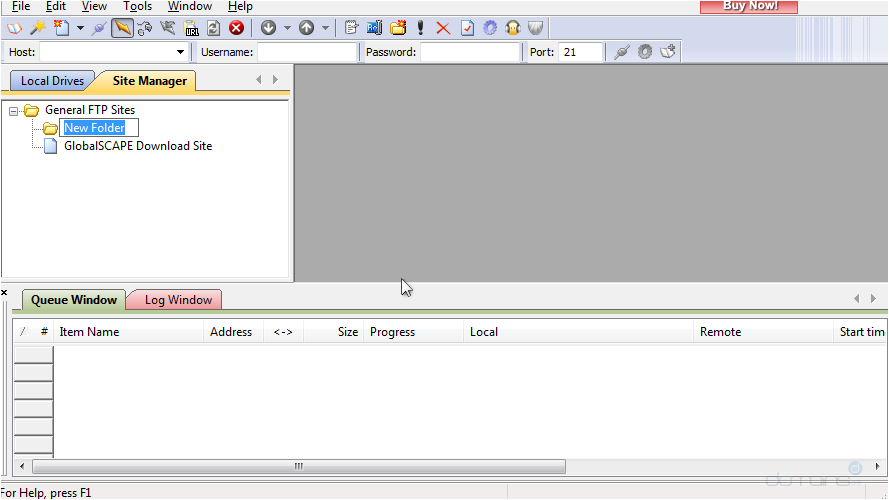
Task: Open the Tools menu
Action: (x=137, y=6)
